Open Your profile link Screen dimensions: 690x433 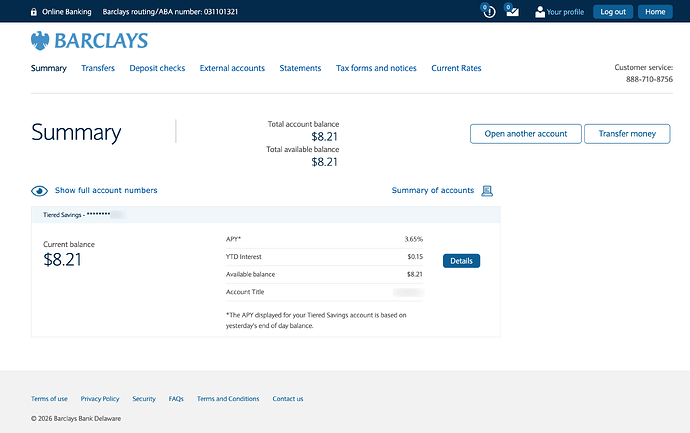565,12
